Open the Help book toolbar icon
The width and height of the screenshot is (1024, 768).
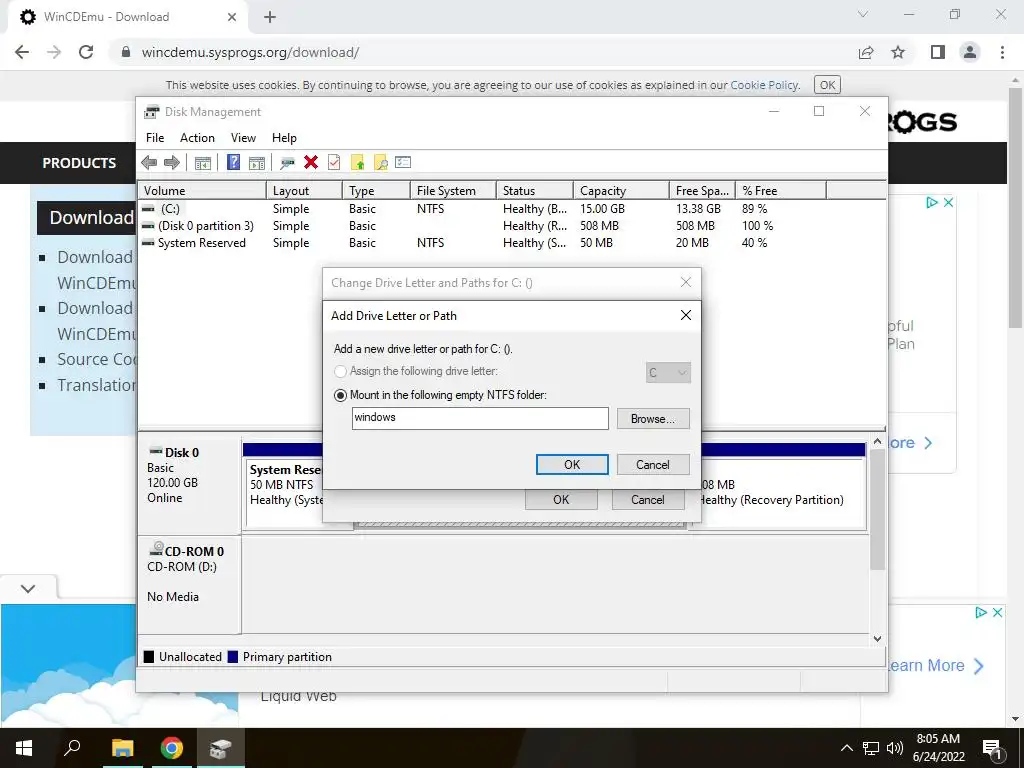[x=233, y=163]
